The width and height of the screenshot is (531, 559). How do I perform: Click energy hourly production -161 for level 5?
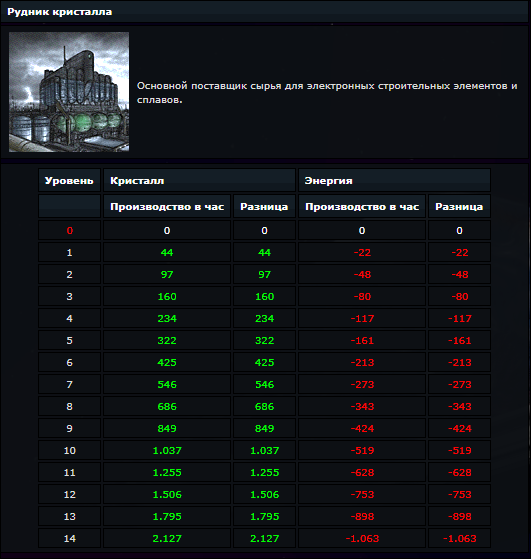pos(362,340)
